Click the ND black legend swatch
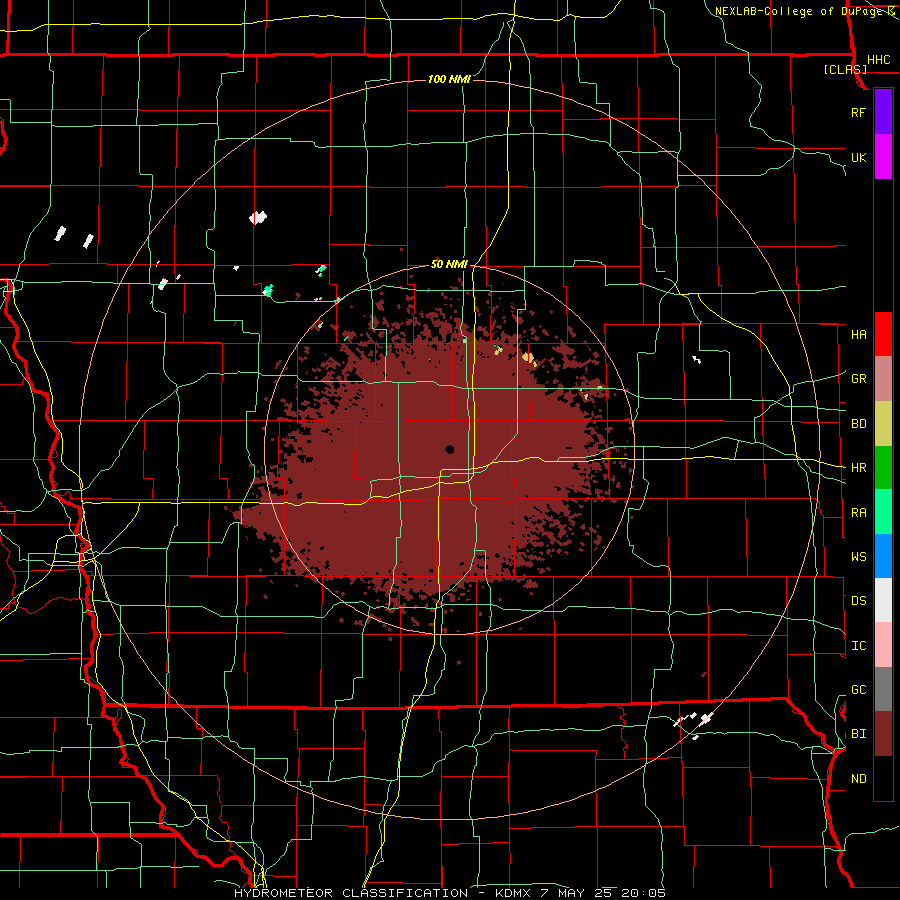 click(x=883, y=778)
